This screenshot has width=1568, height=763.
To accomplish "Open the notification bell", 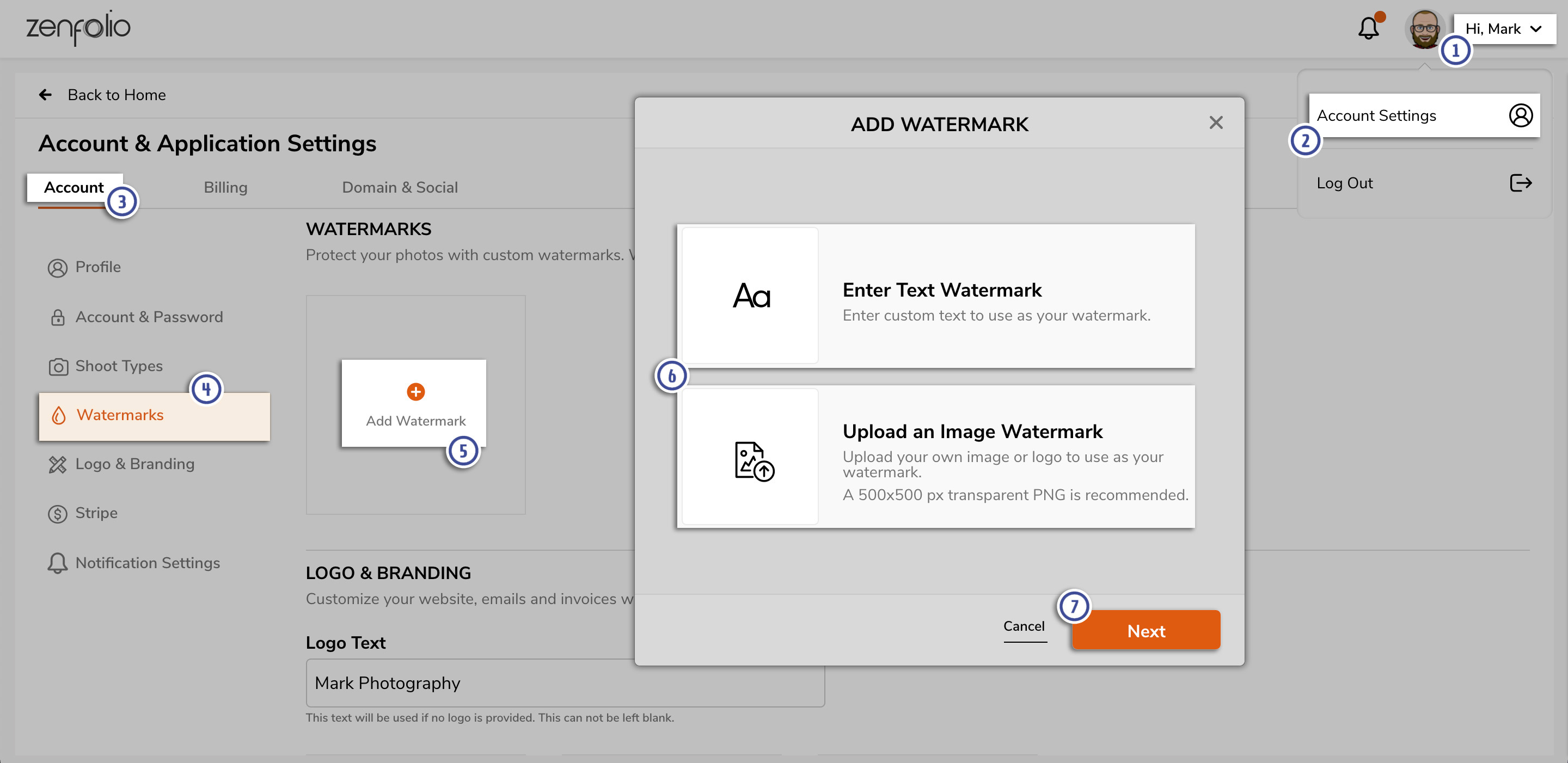I will click(1369, 28).
